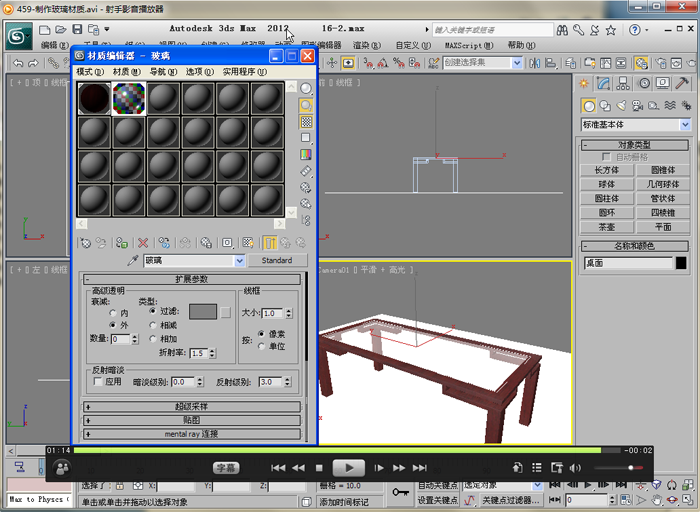Open the Standard Primitives dropdown
Screen dimensions: 700x512
[x=685, y=125]
